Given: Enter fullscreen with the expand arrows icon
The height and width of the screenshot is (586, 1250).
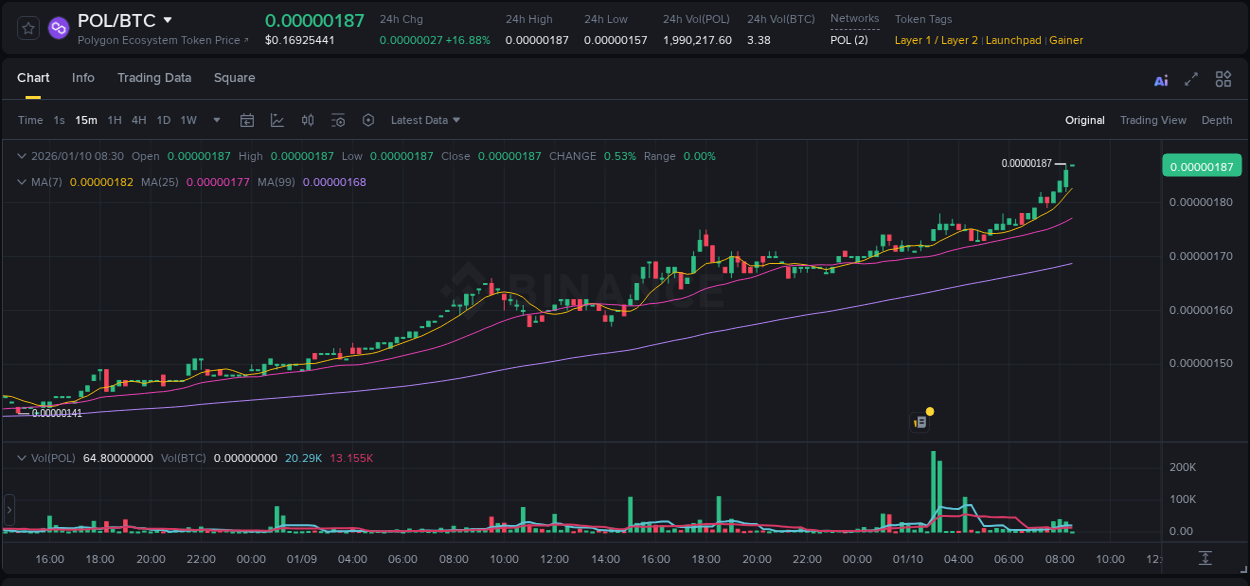Looking at the screenshot, I should coord(1192,78).
